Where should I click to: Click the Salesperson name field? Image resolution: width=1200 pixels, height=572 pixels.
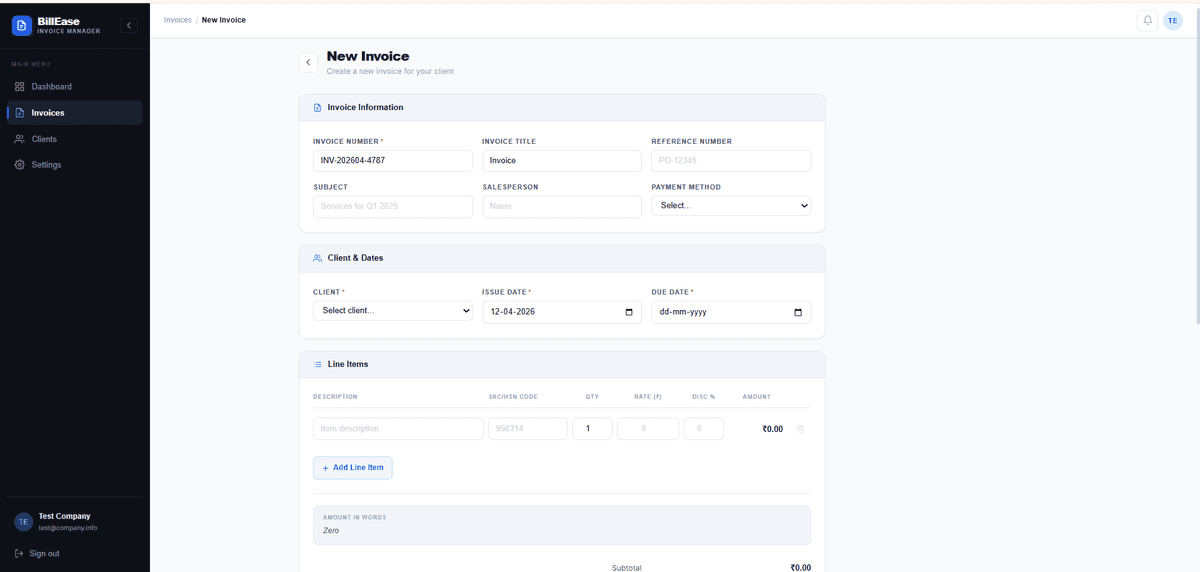[562, 206]
